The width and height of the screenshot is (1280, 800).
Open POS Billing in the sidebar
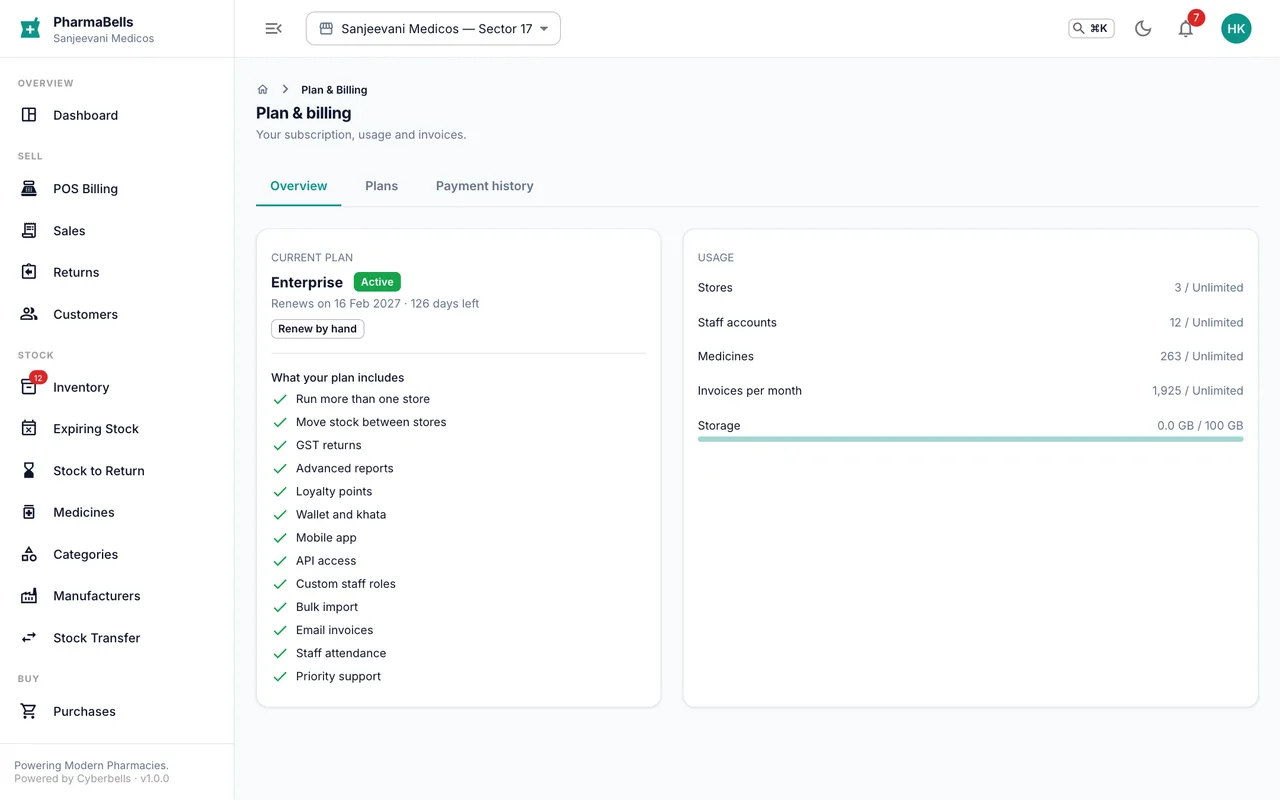coord(117,189)
